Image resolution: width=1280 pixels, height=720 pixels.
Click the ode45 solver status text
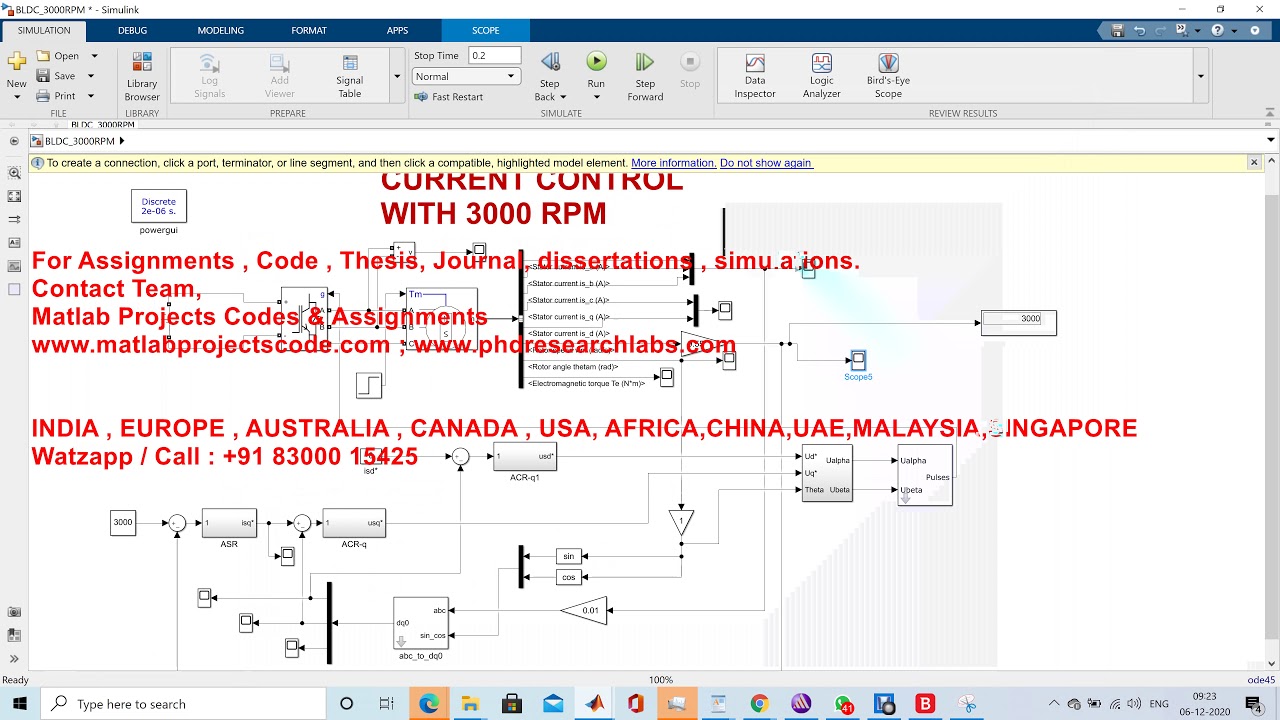(1261, 680)
